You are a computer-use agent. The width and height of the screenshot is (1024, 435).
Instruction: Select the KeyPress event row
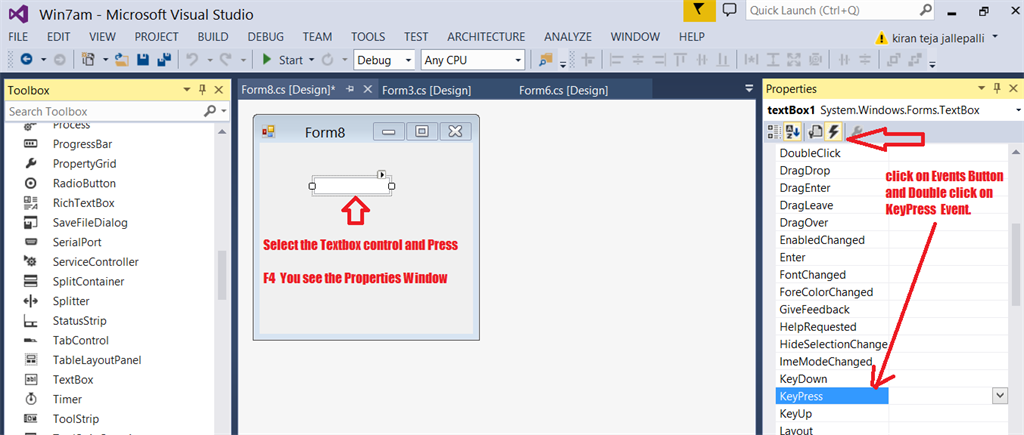point(891,396)
